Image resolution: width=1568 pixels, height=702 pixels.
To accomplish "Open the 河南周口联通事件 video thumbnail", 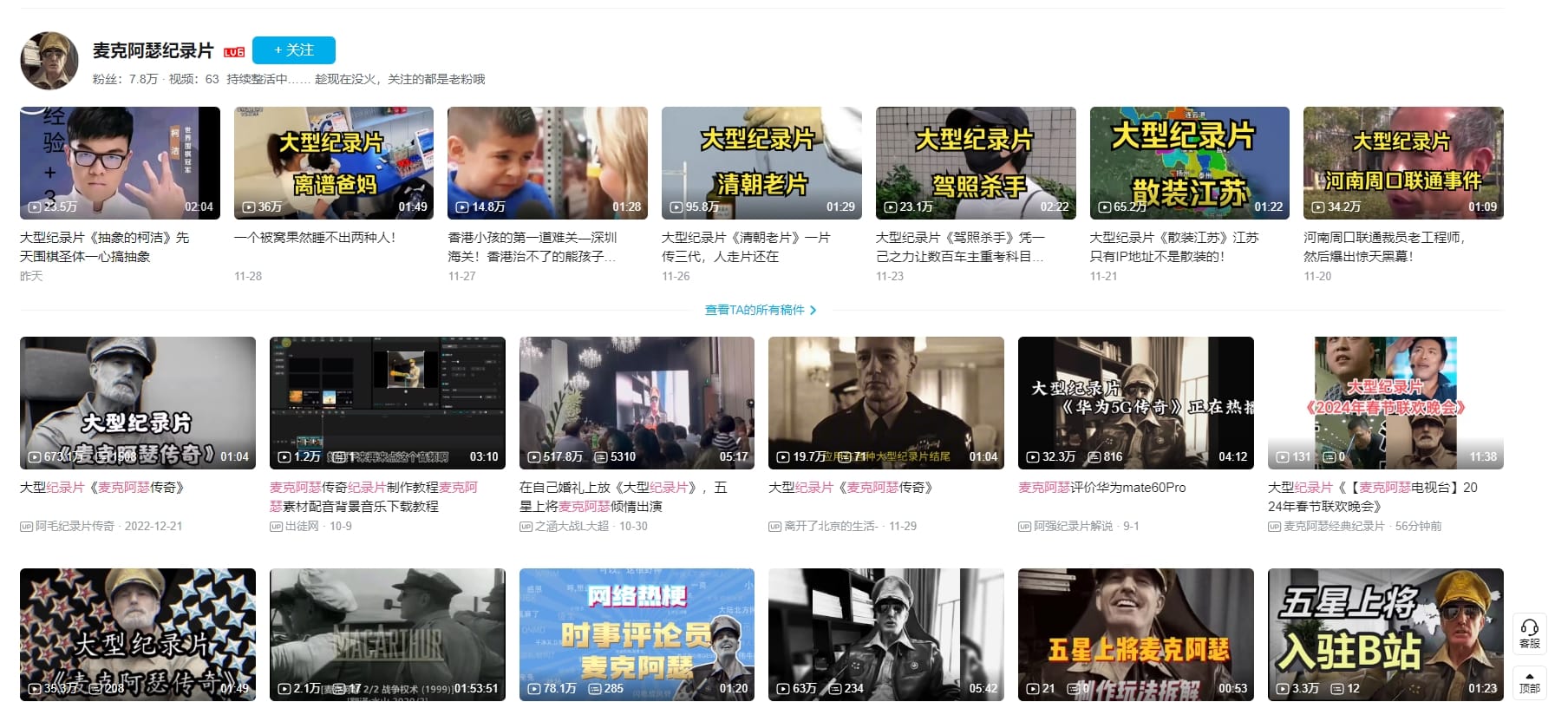I will tap(1402, 162).
